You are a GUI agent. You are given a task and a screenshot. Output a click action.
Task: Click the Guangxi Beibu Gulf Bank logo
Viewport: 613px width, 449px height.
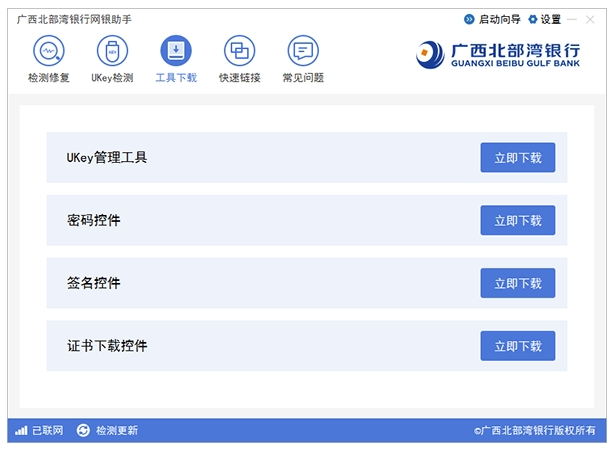498,55
